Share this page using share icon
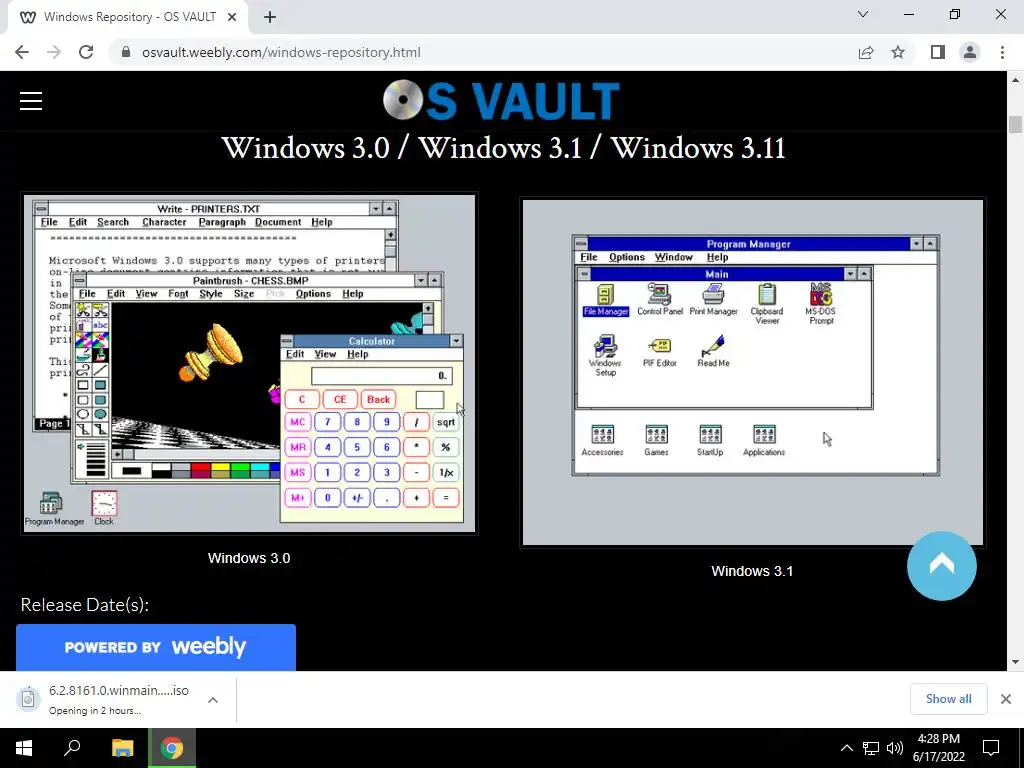 point(866,52)
